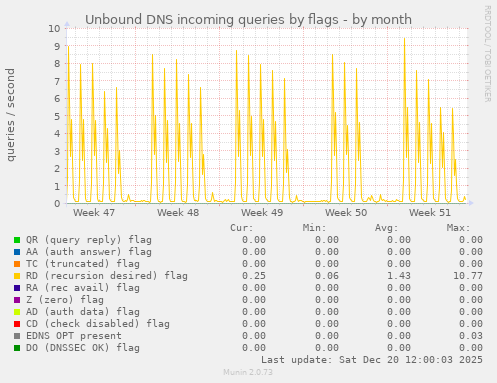Click the 'Avg:' column header
This screenshot has height=383, width=497.
coord(387,228)
